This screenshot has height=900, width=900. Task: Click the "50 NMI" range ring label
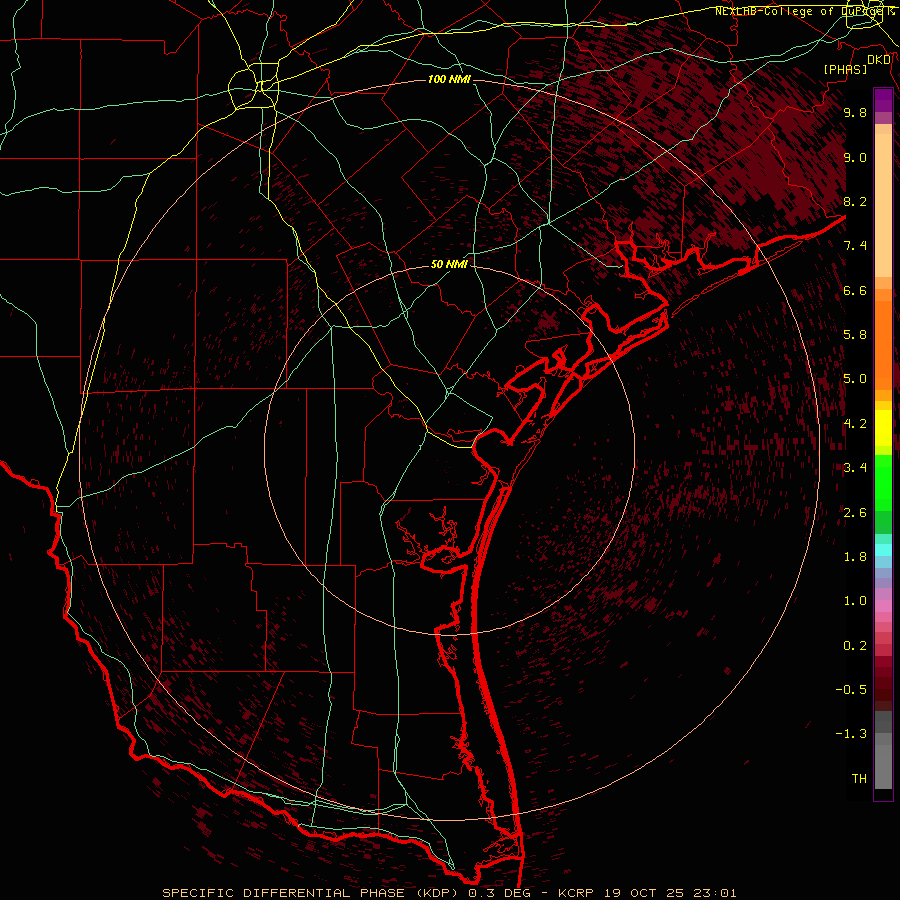[x=449, y=264]
